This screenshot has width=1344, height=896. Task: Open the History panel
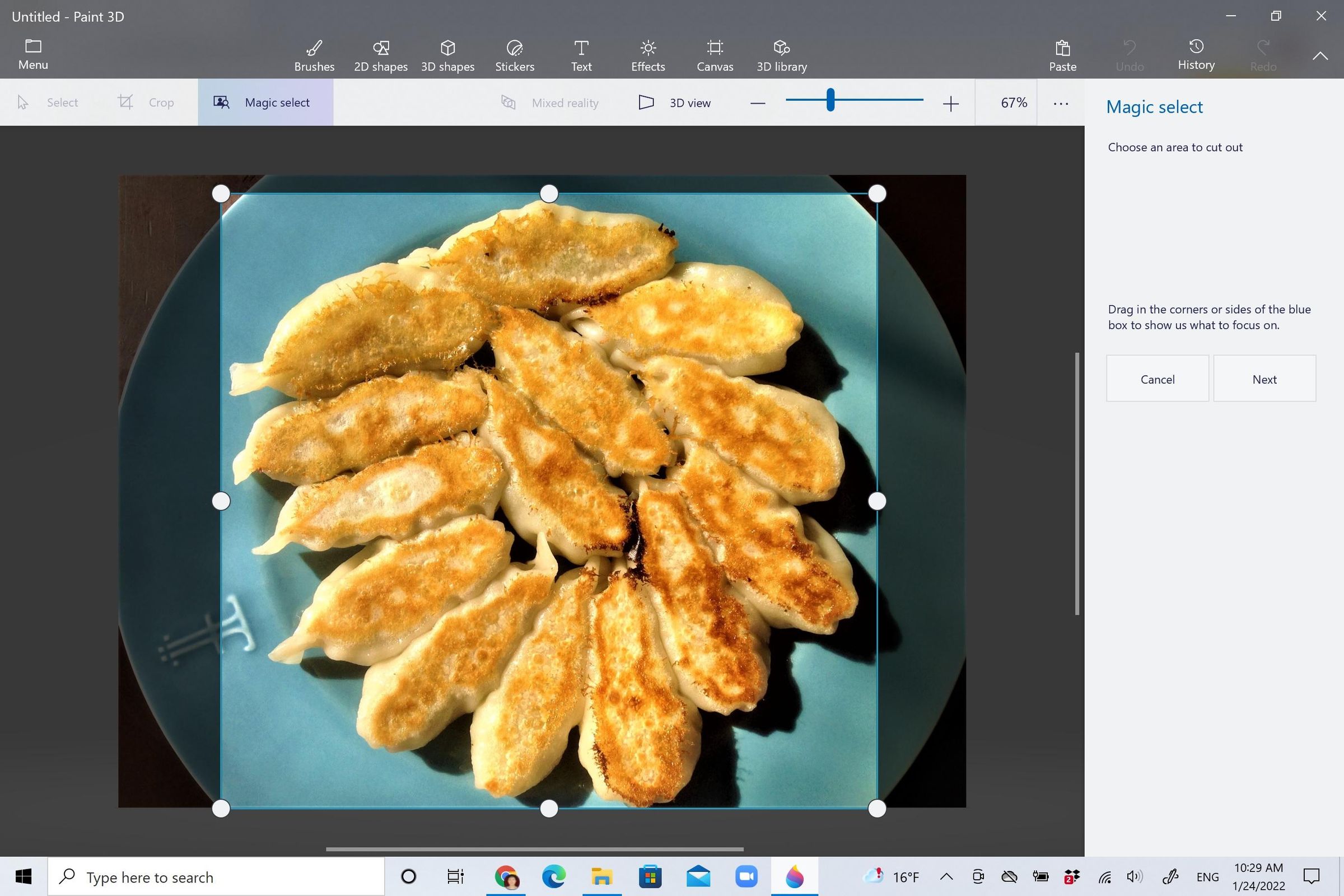1196,54
